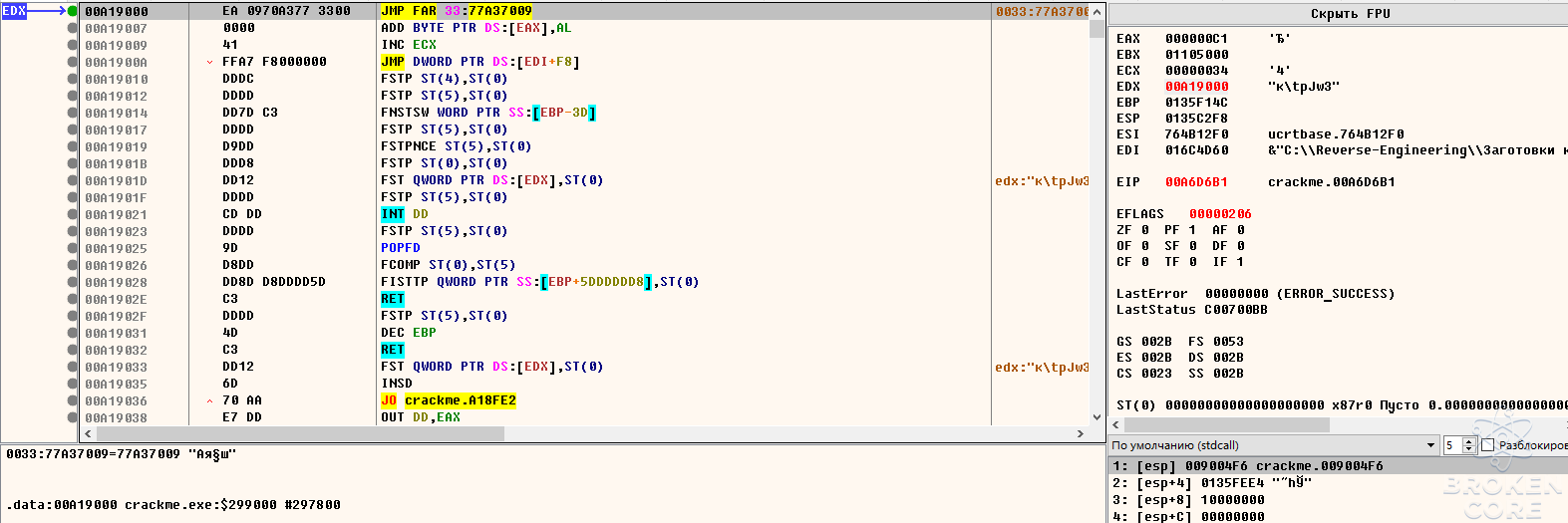1568x523 pixels.
Task: Click the IF flag value
Action: pos(1240,262)
